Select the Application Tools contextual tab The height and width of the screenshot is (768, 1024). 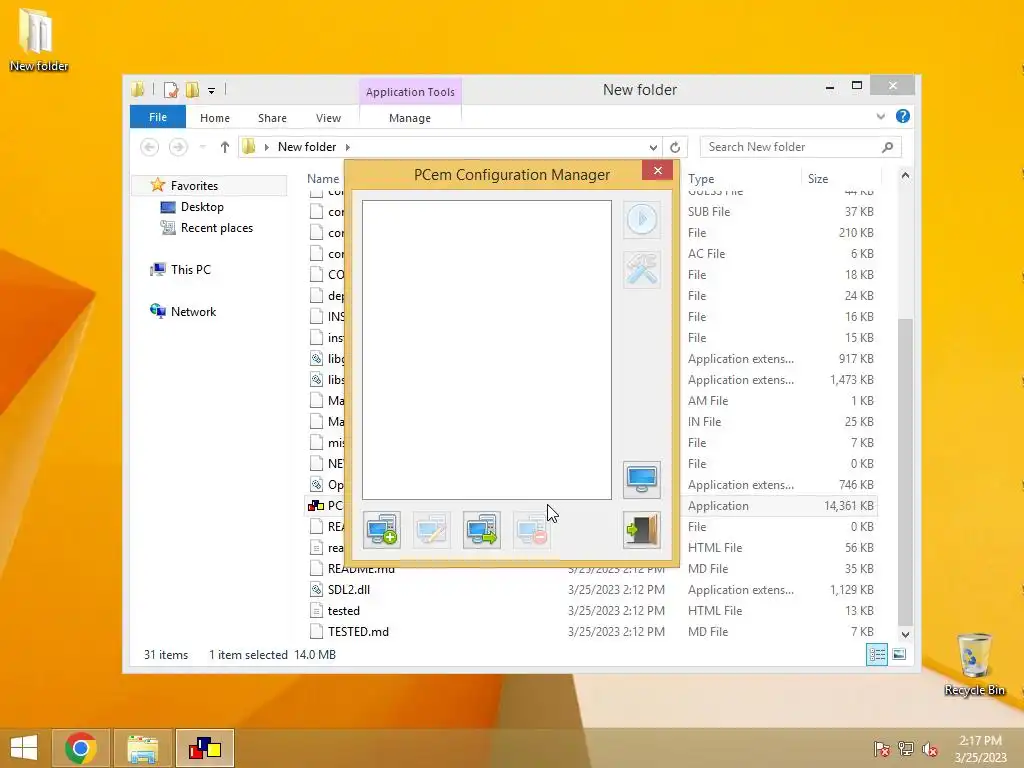tap(410, 92)
